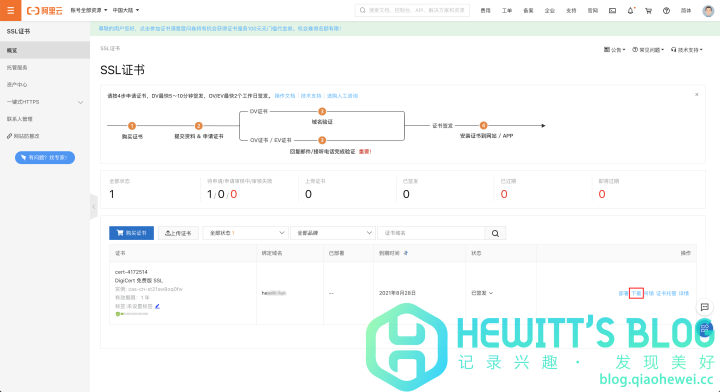
Task: Open the notification bell
Action: coord(630,11)
